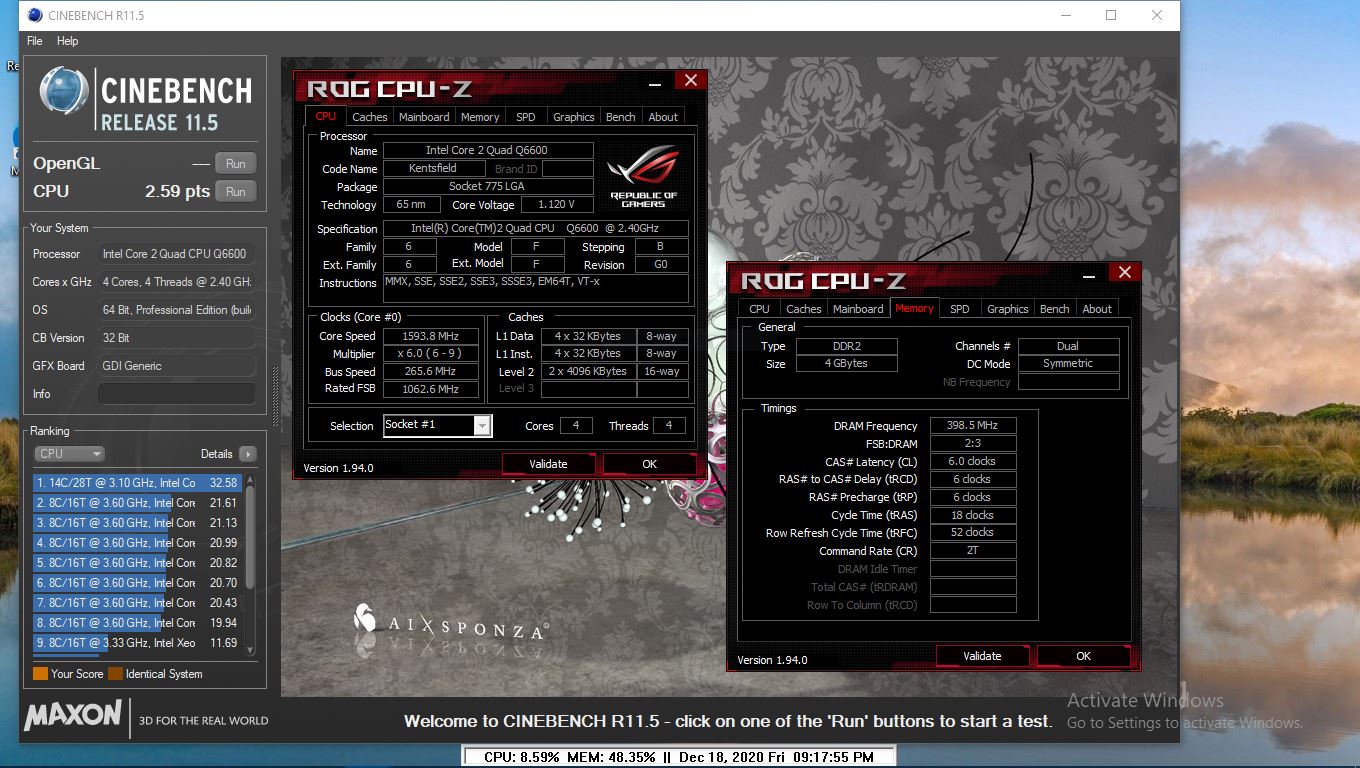Image resolution: width=1360 pixels, height=768 pixels.
Task: Close the left ROG CPU-Z window
Action: pyautogui.click(x=690, y=81)
